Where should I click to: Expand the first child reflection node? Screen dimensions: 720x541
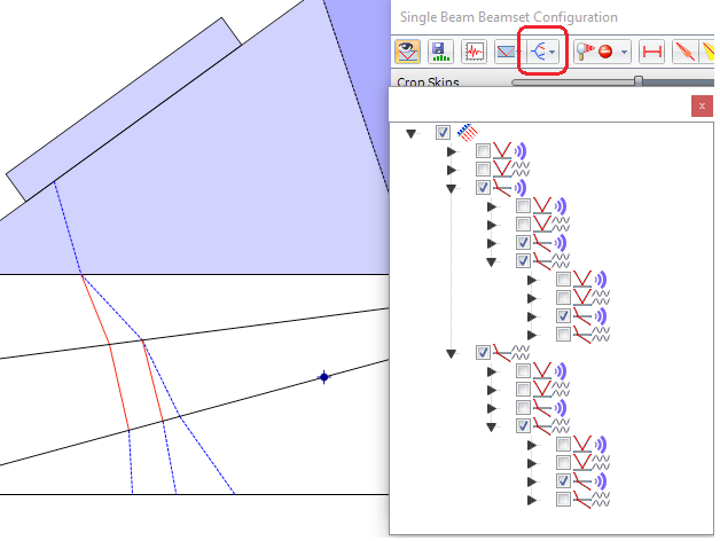coord(451,152)
